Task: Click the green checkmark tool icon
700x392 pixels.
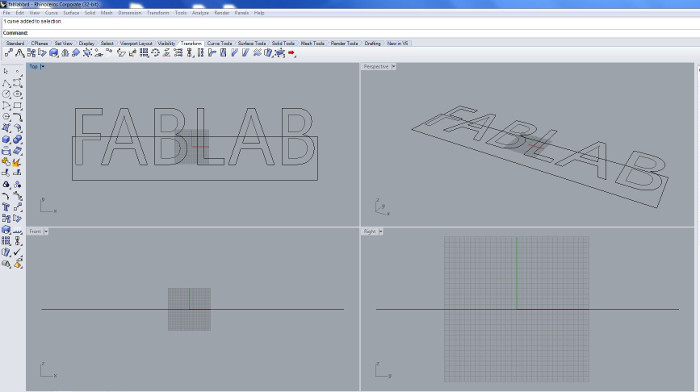Action: (x=17, y=252)
